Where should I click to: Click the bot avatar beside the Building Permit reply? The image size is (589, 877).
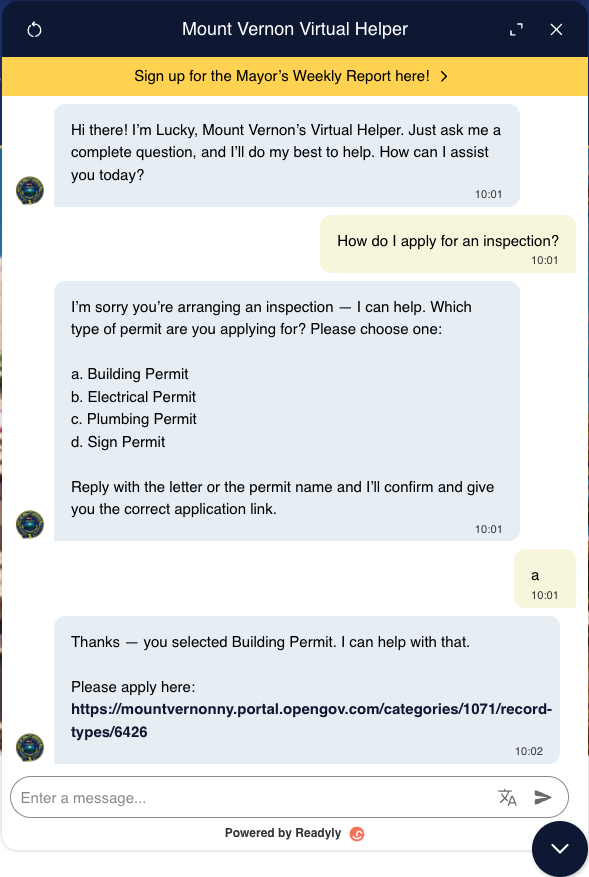[x=30, y=747]
